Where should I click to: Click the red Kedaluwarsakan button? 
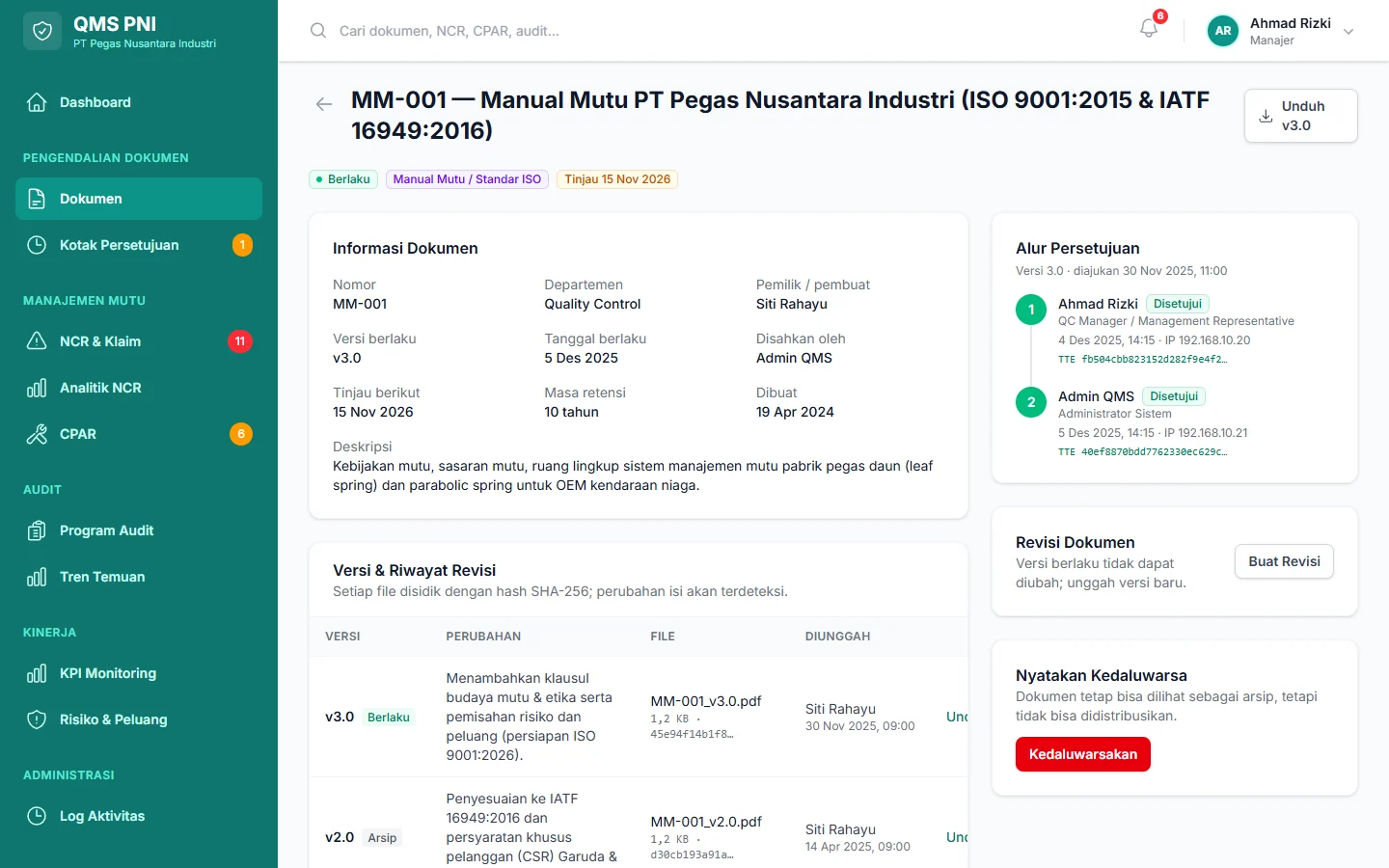[1083, 754]
